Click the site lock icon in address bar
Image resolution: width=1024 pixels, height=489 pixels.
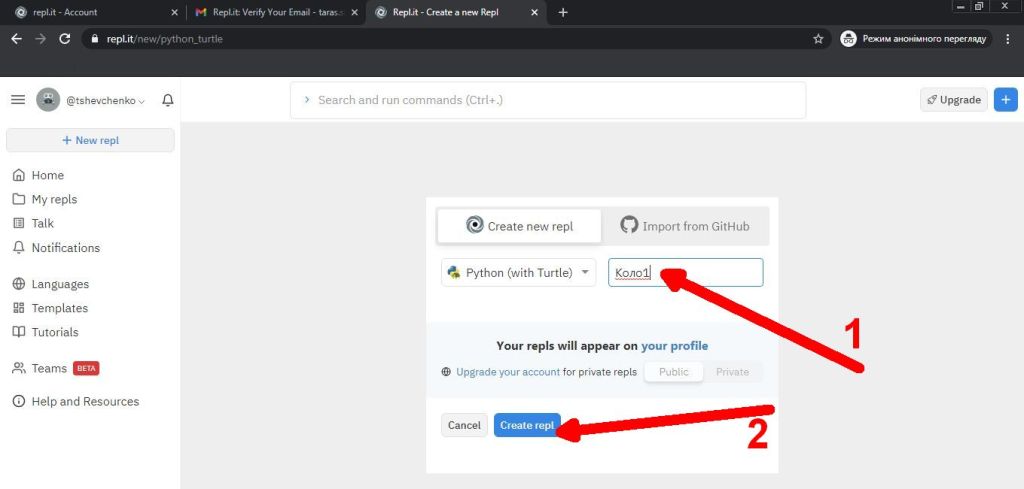[x=95, y=39]
